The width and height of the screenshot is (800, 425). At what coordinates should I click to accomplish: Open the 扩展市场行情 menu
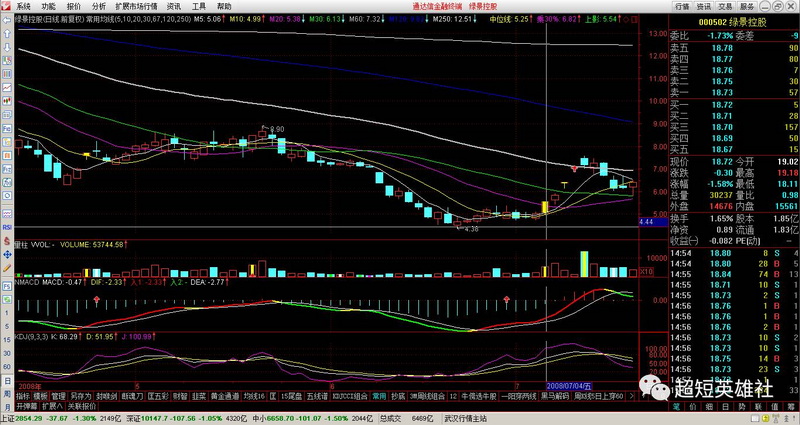coord(136,6)
